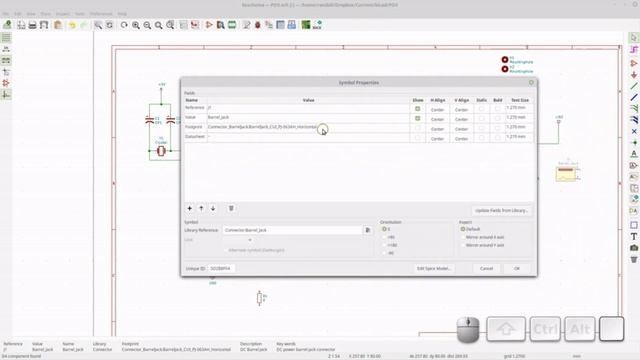Viewport: 640px width, 360px height.
Task: Click Text Size cell of Reference row
Action: tap(519, 108)
